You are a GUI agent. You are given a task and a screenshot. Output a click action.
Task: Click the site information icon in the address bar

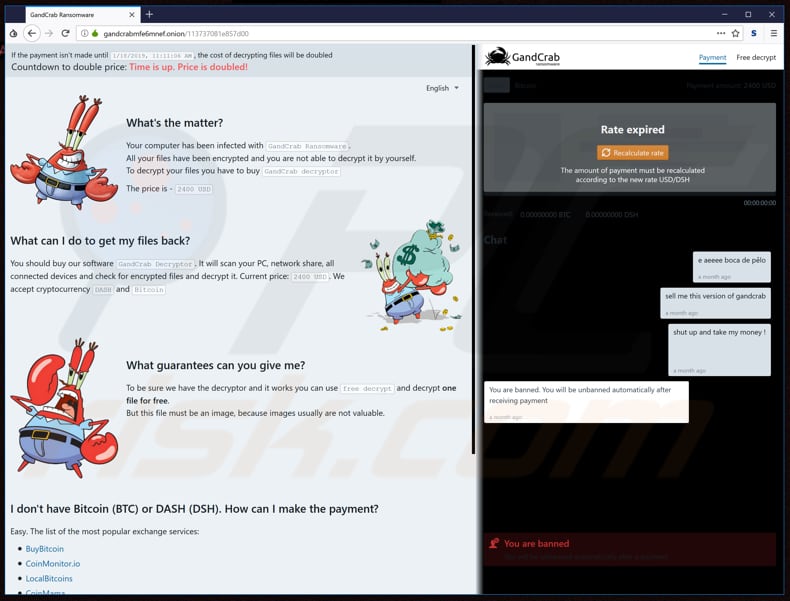(85, 33)
